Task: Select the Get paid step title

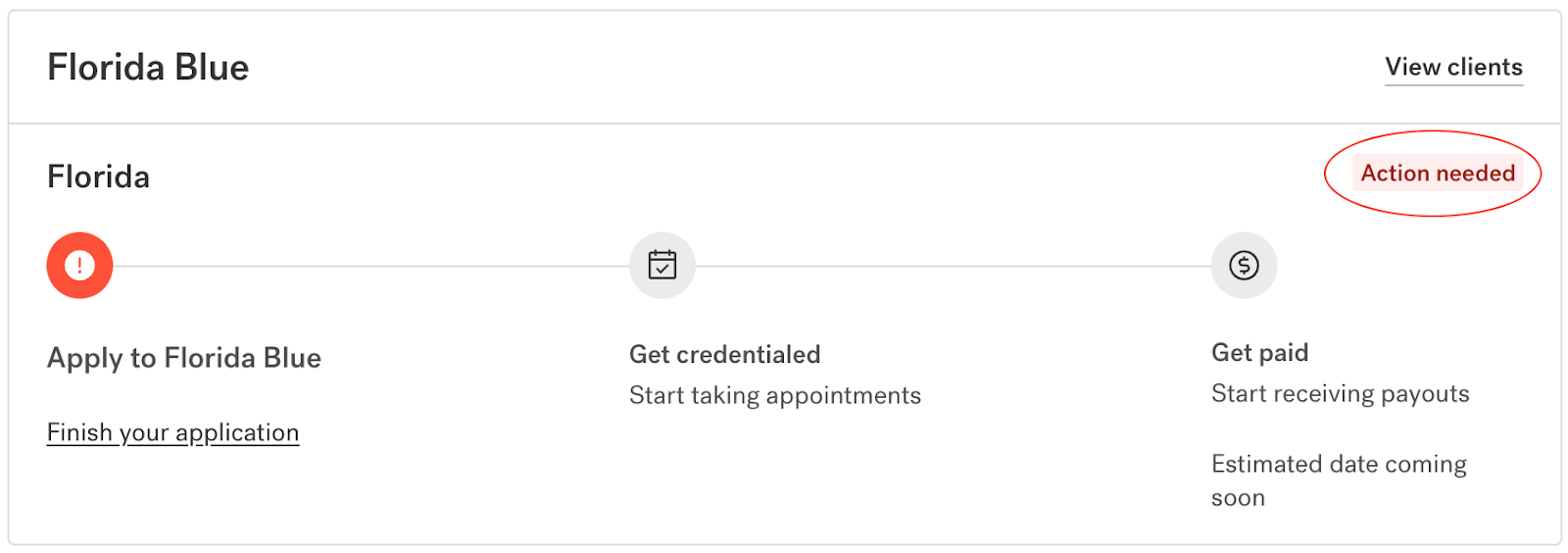Action: [x=1259, y=352]
